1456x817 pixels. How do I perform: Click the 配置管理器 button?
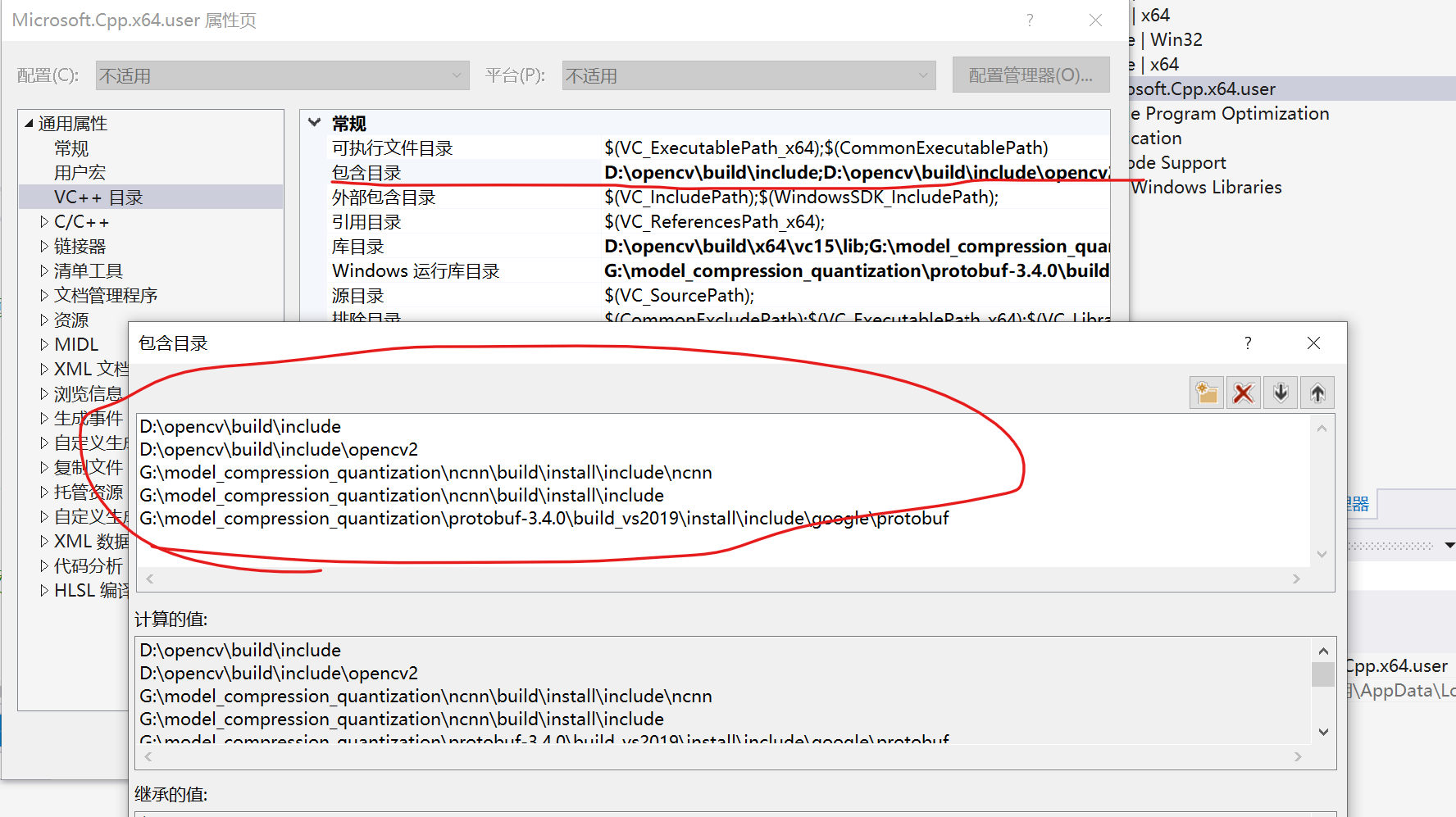pyautogui.click(x=1031, y=75)
